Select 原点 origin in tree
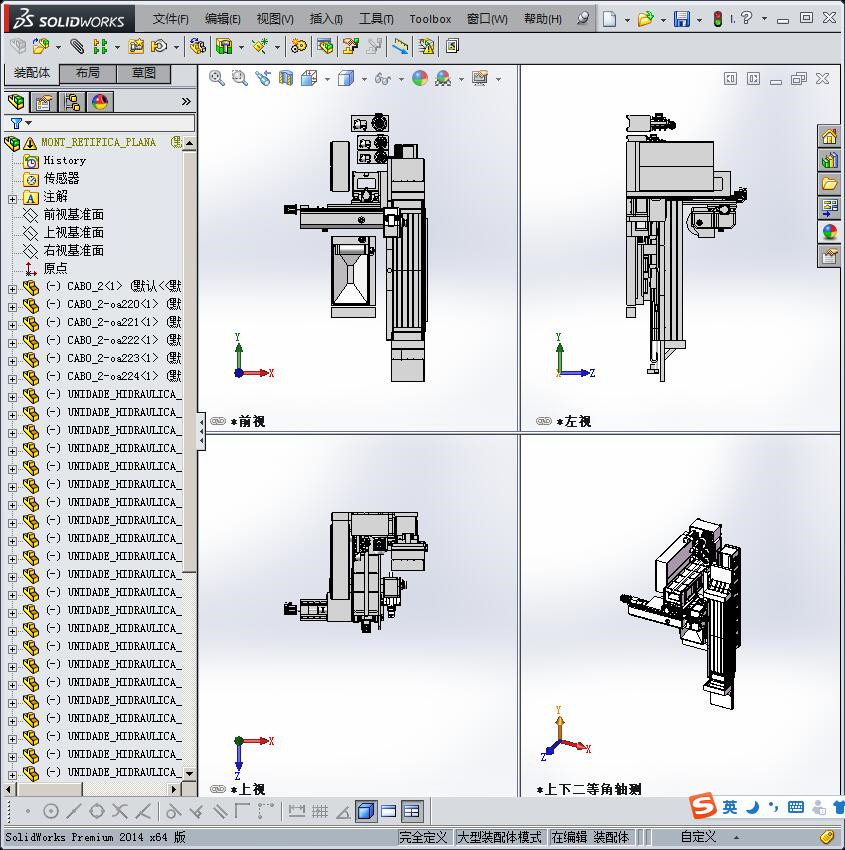Viewport: 845px width, 850px height. click(x=55, y=268)
